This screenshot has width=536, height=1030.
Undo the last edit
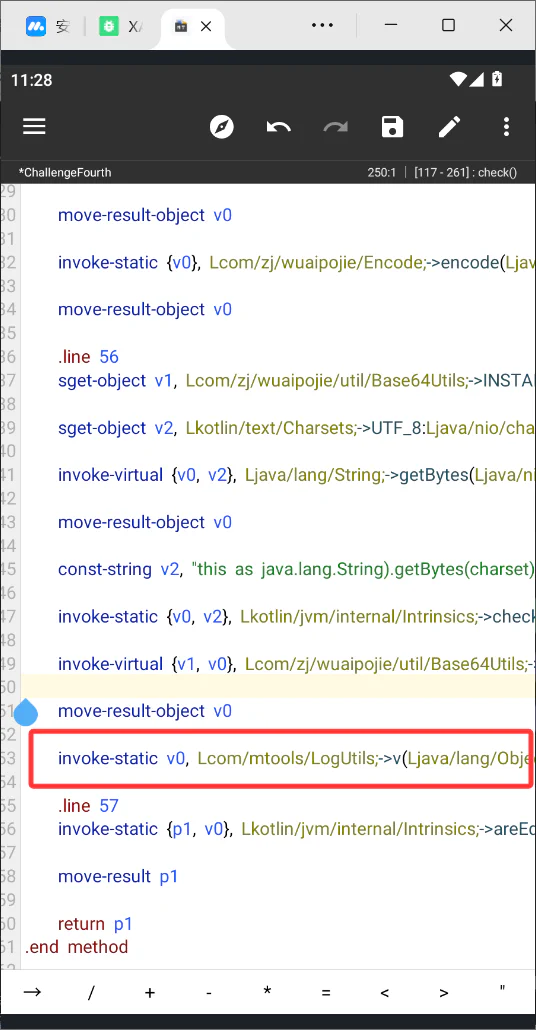(x=279, y=126)
